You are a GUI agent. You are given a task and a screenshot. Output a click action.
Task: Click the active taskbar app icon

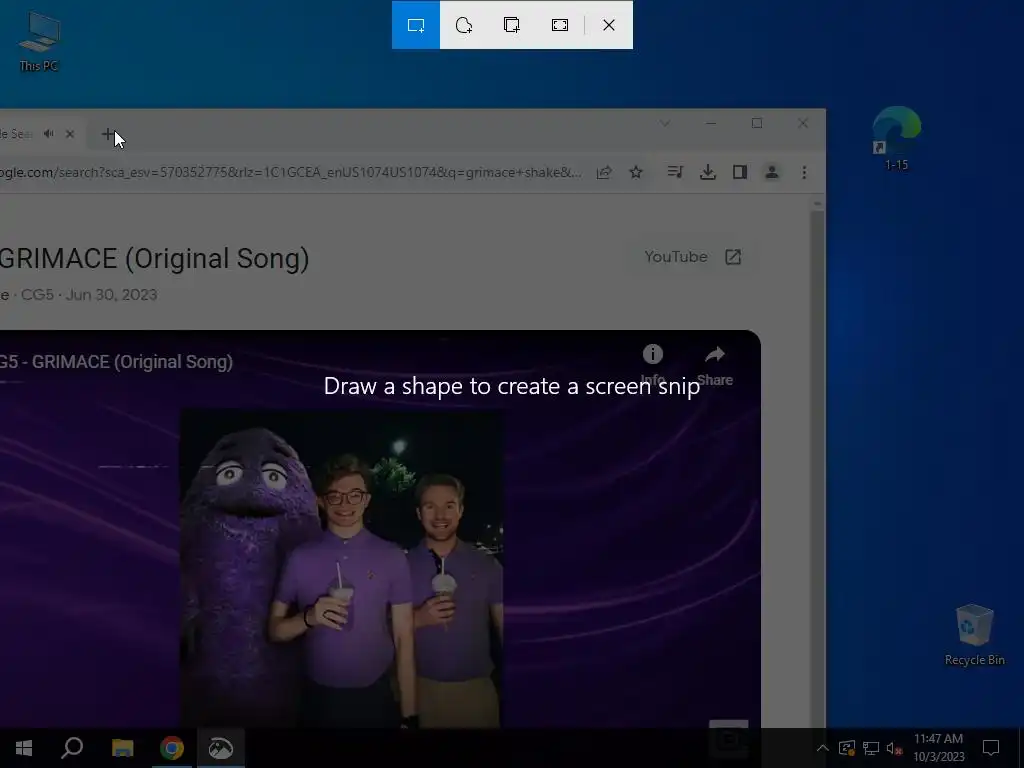[x=221, y=748]
